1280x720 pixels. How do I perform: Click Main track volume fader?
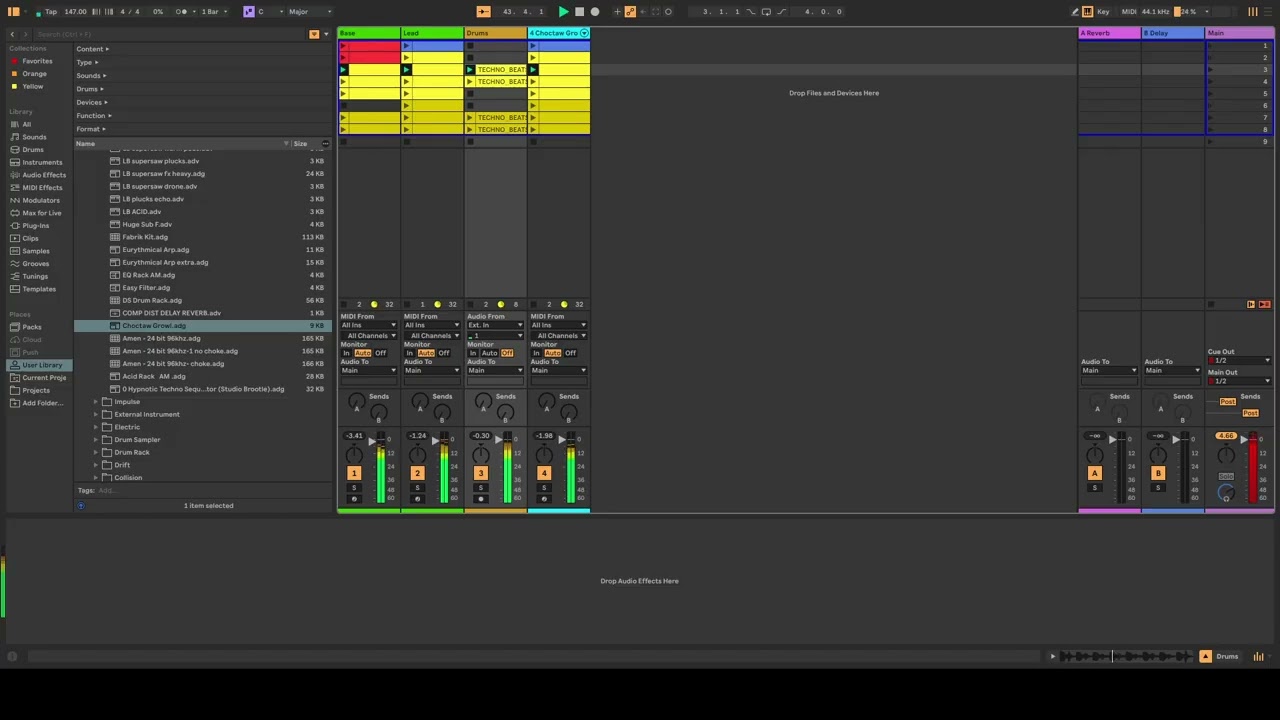[1244, 439]
